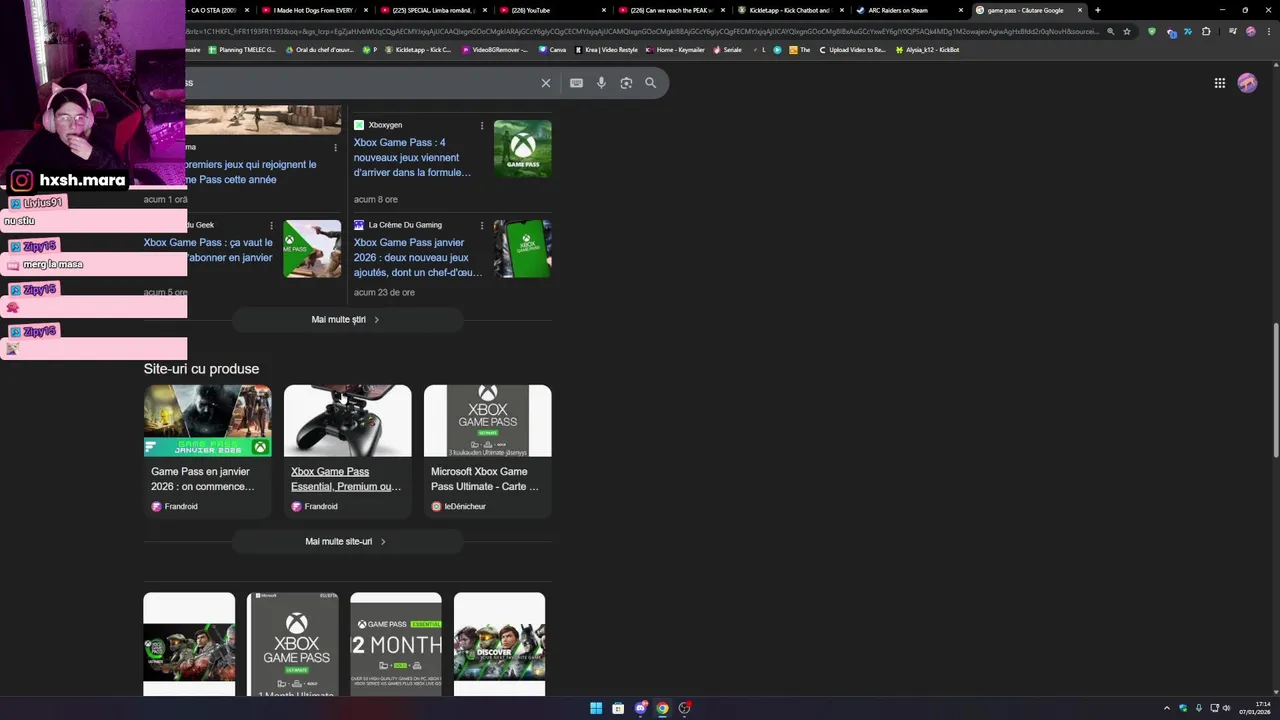1280x720 pixels.
Task: Open the on-screen keyboard input tool
Action: pos(576,83)
